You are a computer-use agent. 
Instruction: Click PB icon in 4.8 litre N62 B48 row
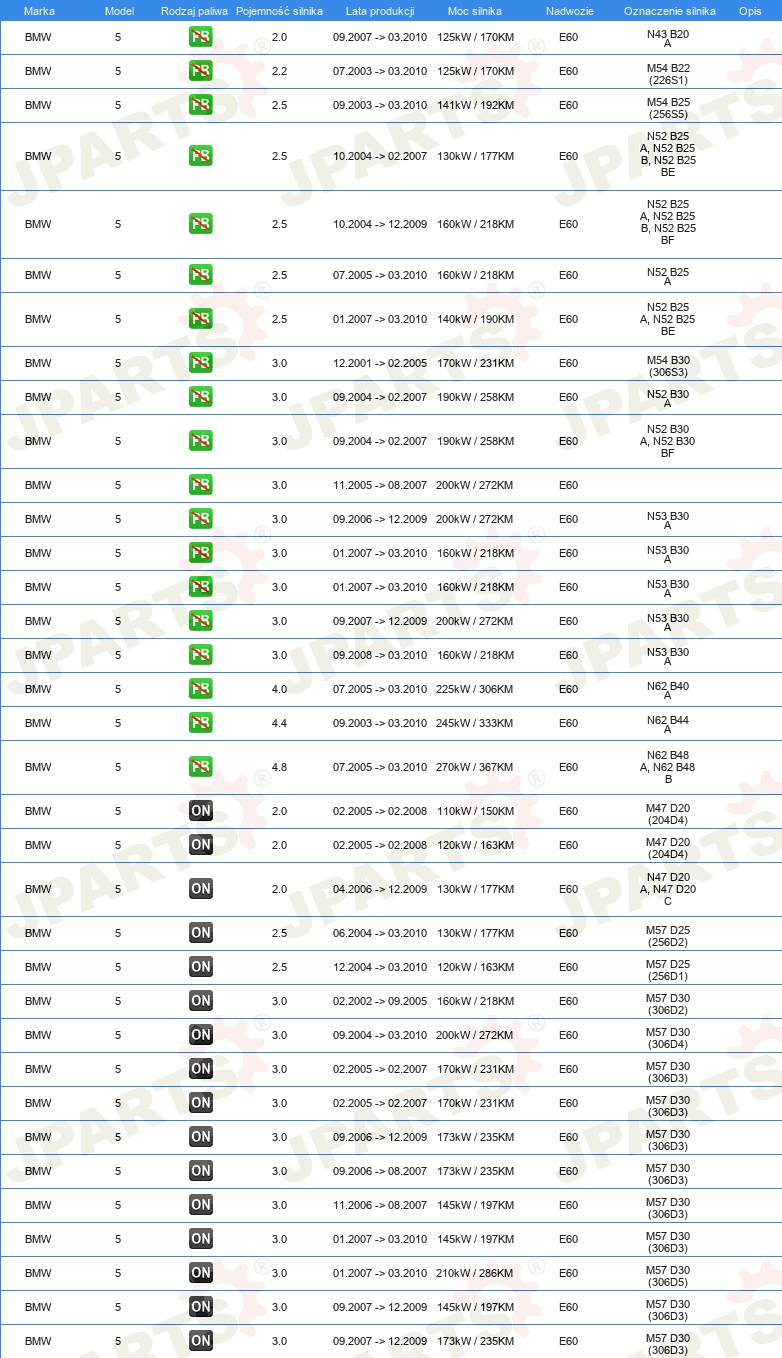(x=201, y=767)
